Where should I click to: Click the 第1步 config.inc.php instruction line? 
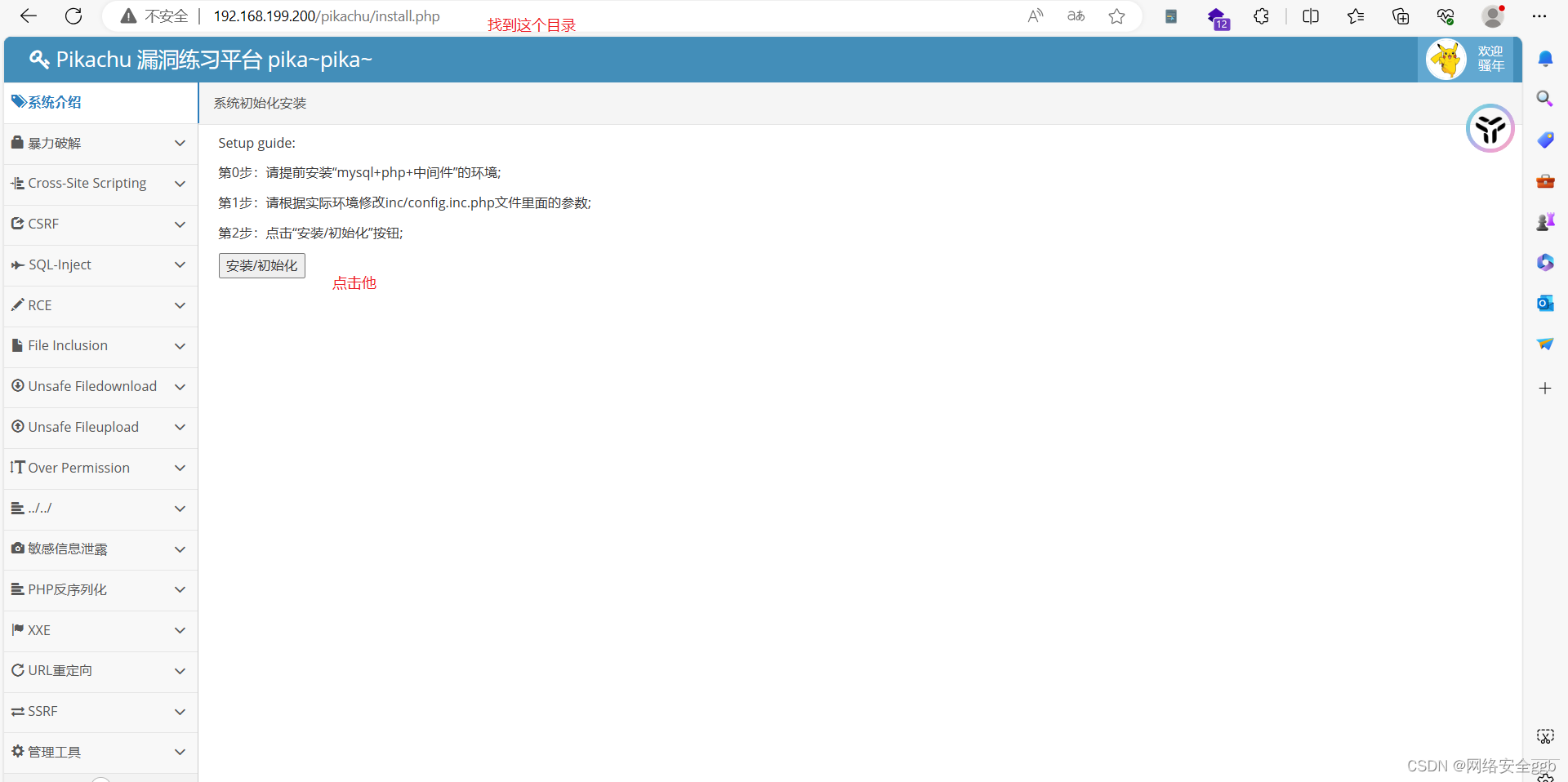[404, 202]
